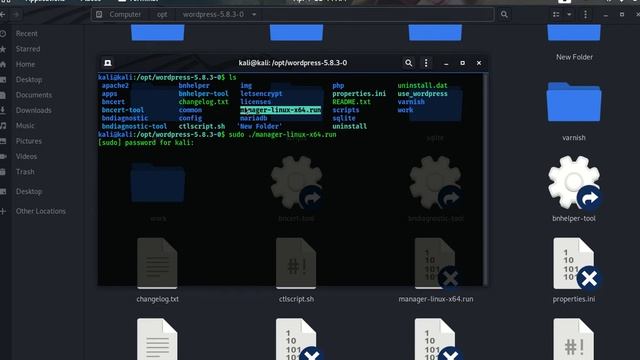Click the sudo password prompt line
This screenshot has width=640, height=360.
click(x=146, y=142)
